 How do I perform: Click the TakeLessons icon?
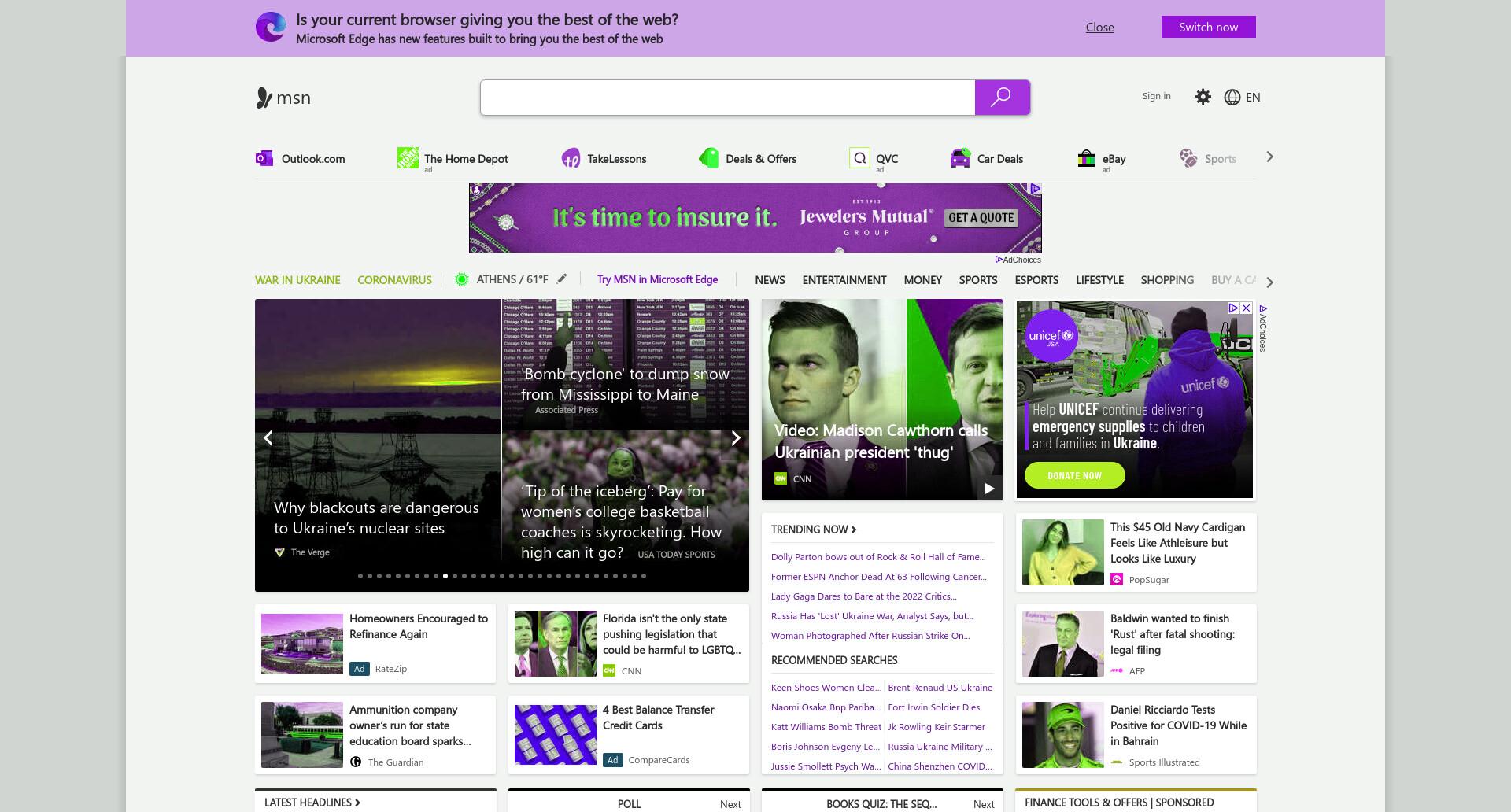click(x=571, y=158)
